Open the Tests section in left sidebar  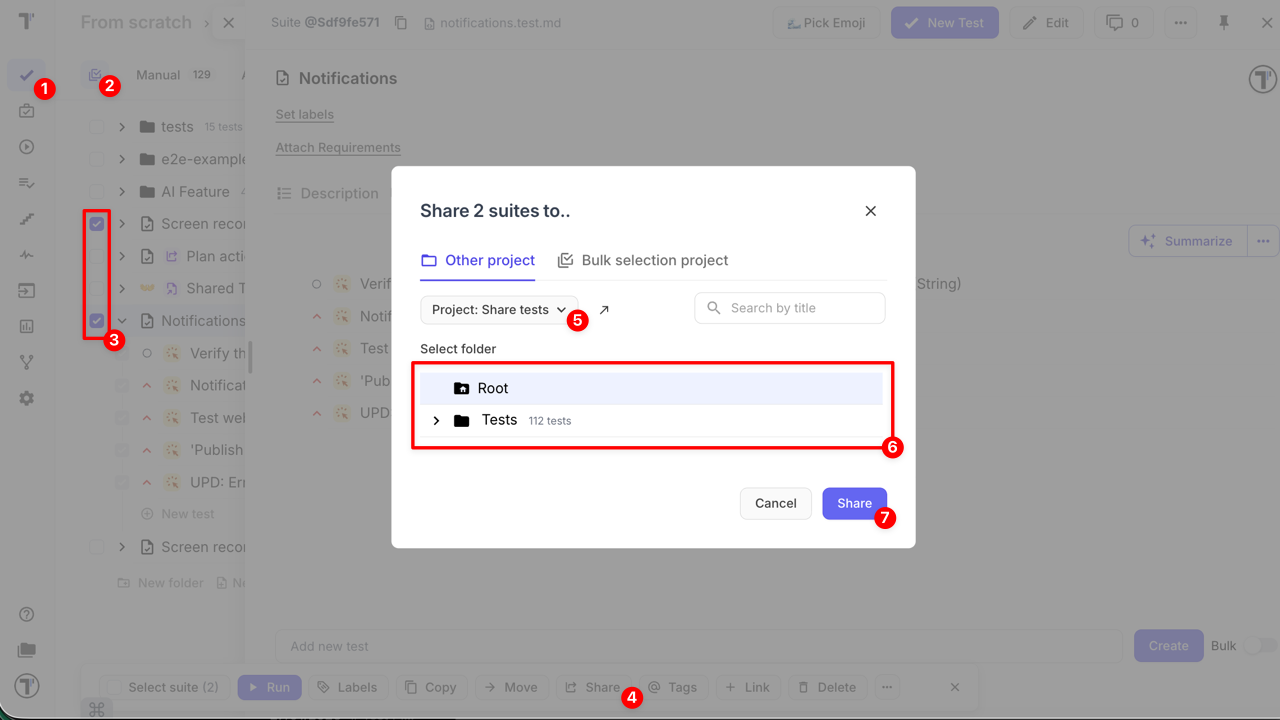coord(26,75)
